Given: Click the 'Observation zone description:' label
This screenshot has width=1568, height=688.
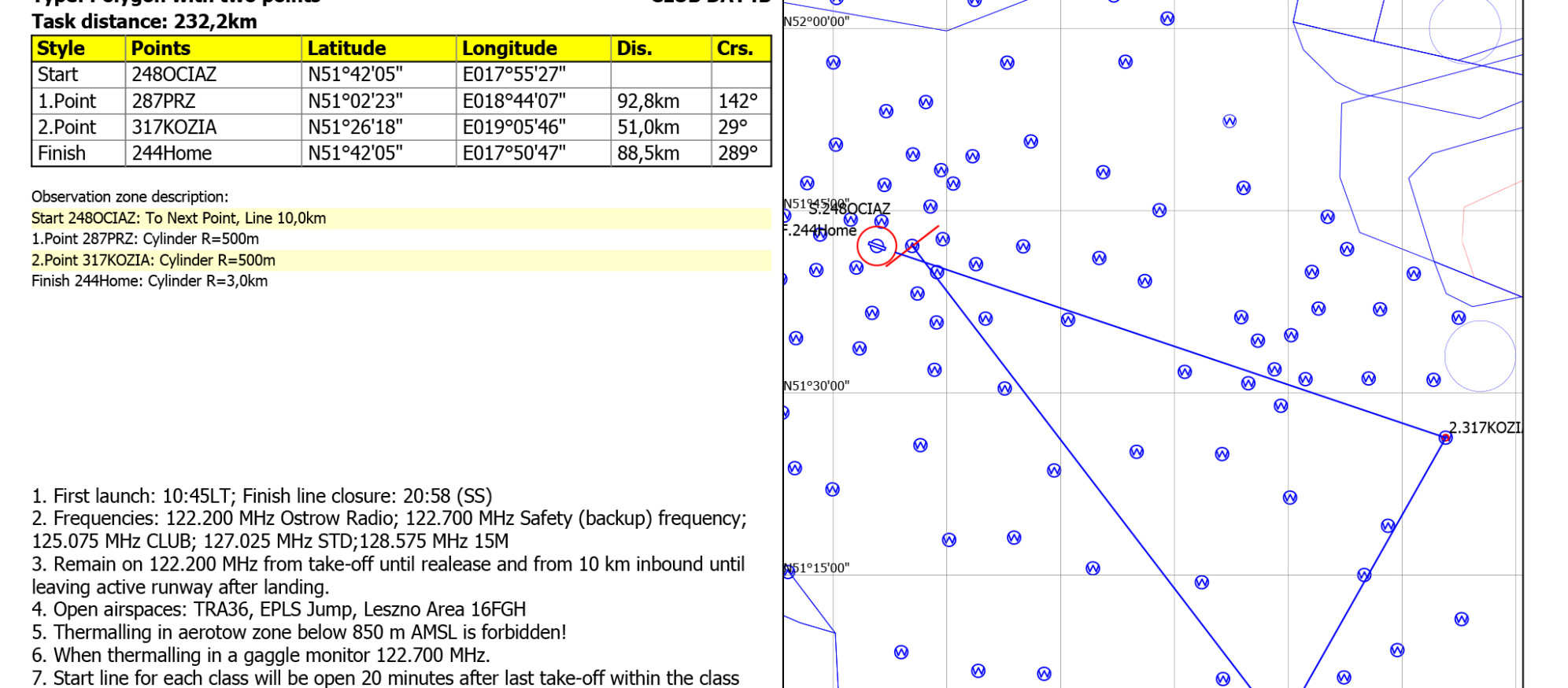Looking at the screenshot, I should click(130, 197).
